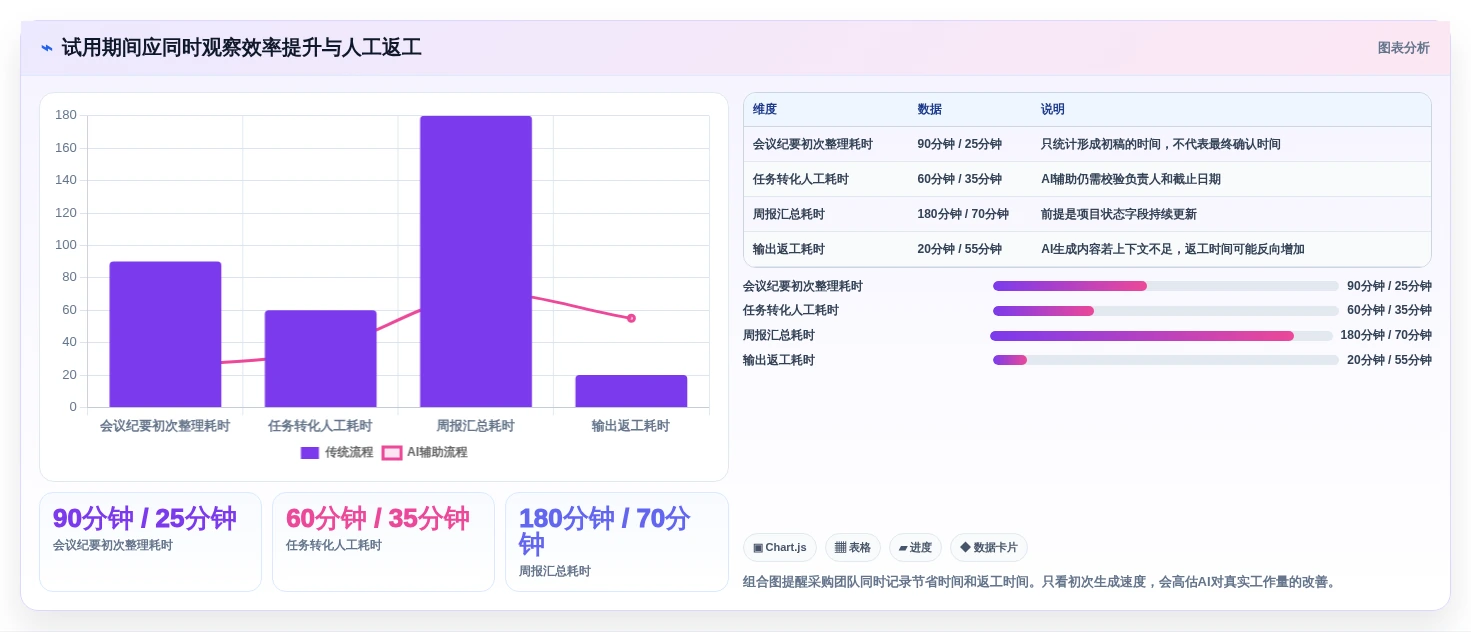Open the 90分钟 / 25分钟 data card
Image resolution: width=1471 pixels, height=632 pixels.
(x=150, y=542)
